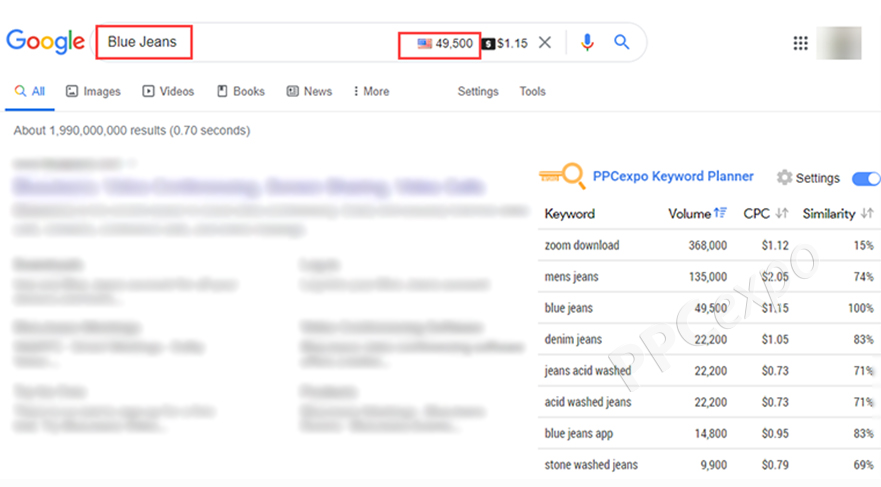The height and width of the screenshot is (487, 881).
Task: Open PPCexpo Keyword Planner link
Action: (x=673, y=176)
